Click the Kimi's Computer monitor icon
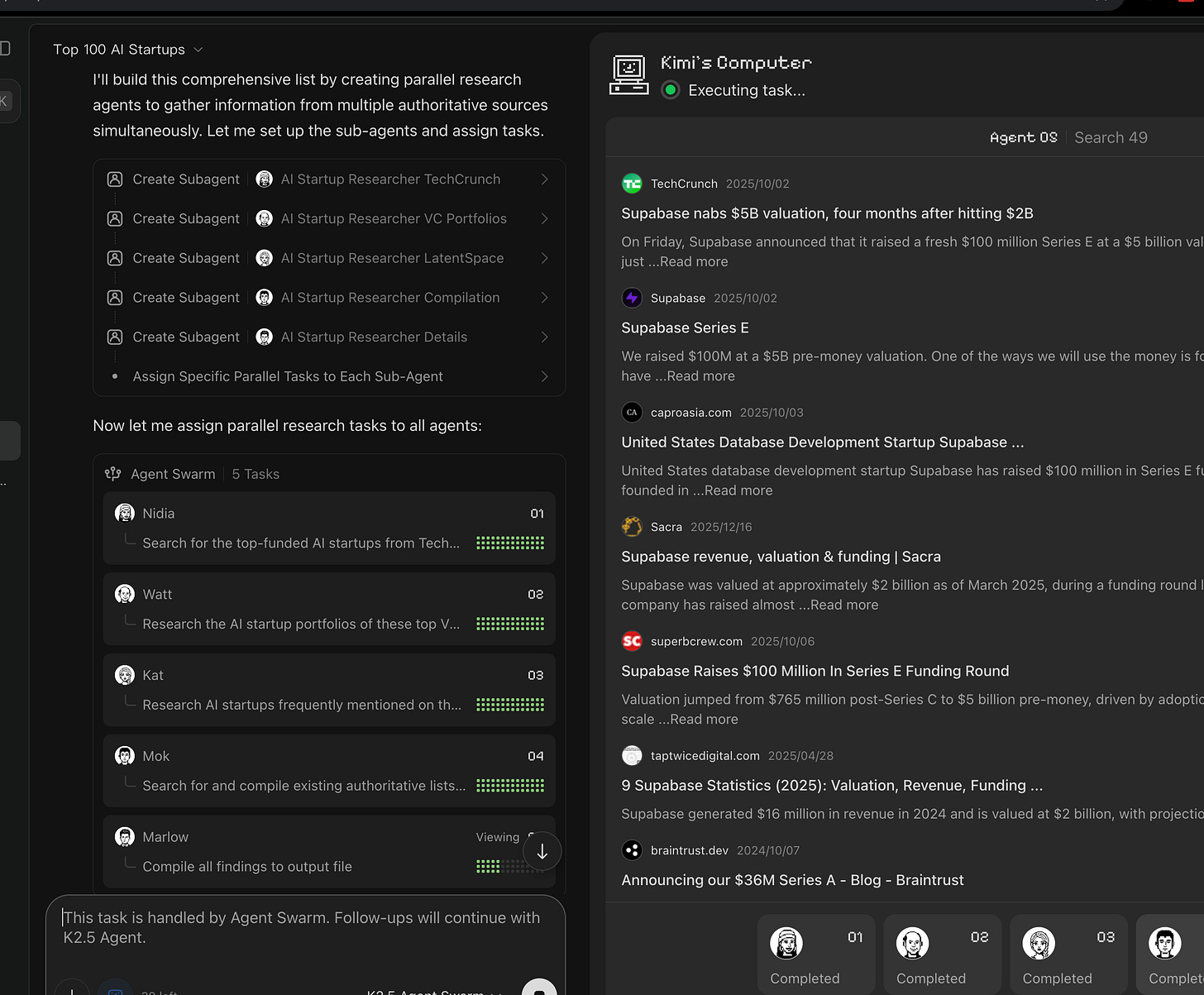1204x995 pixels. (x=628, y=75)
